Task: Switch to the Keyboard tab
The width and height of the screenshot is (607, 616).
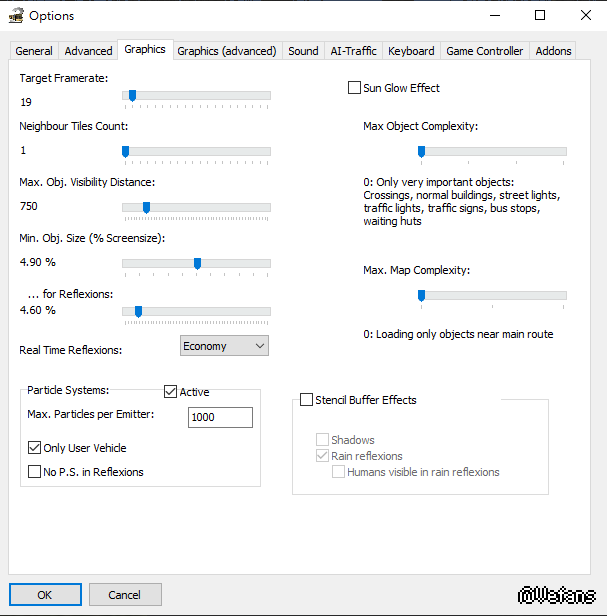Action: pyautogui.click(x=411, y=51)
